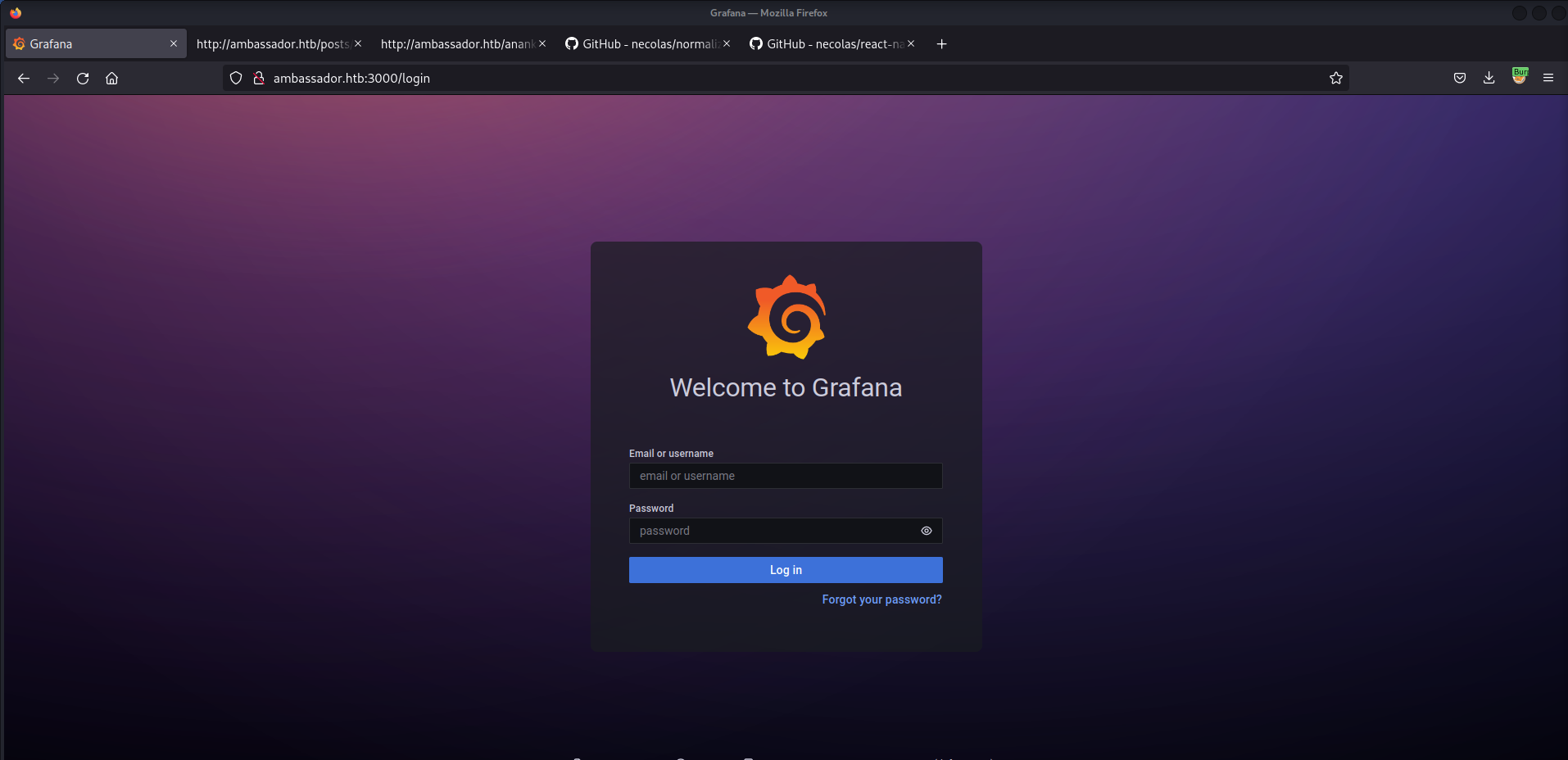The width and height of the screenshot is (1568, 760).
Task: Open tracking protection shield info
Action: (236, 79)
